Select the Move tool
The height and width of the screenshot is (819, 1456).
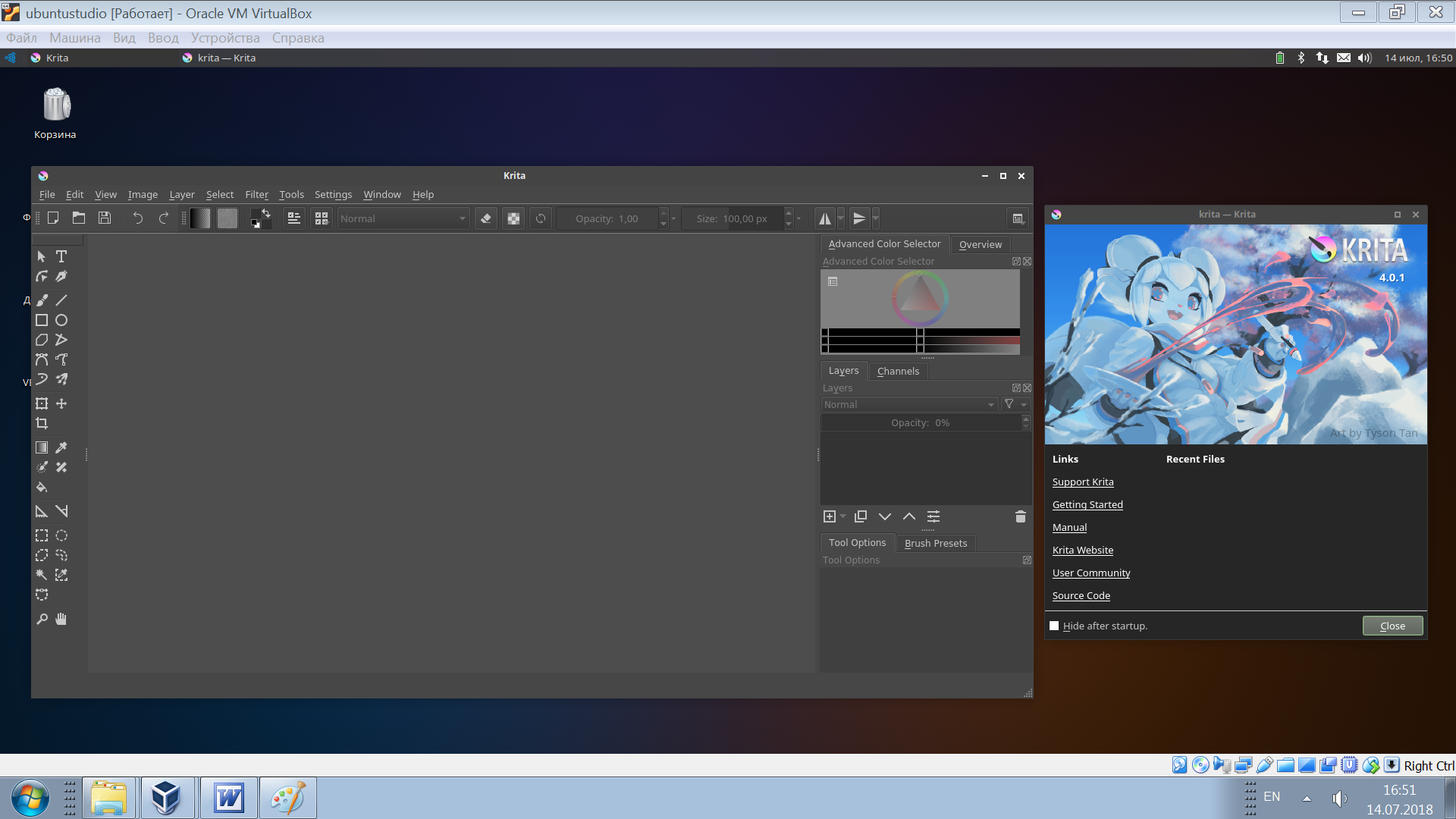click(61, 403)
